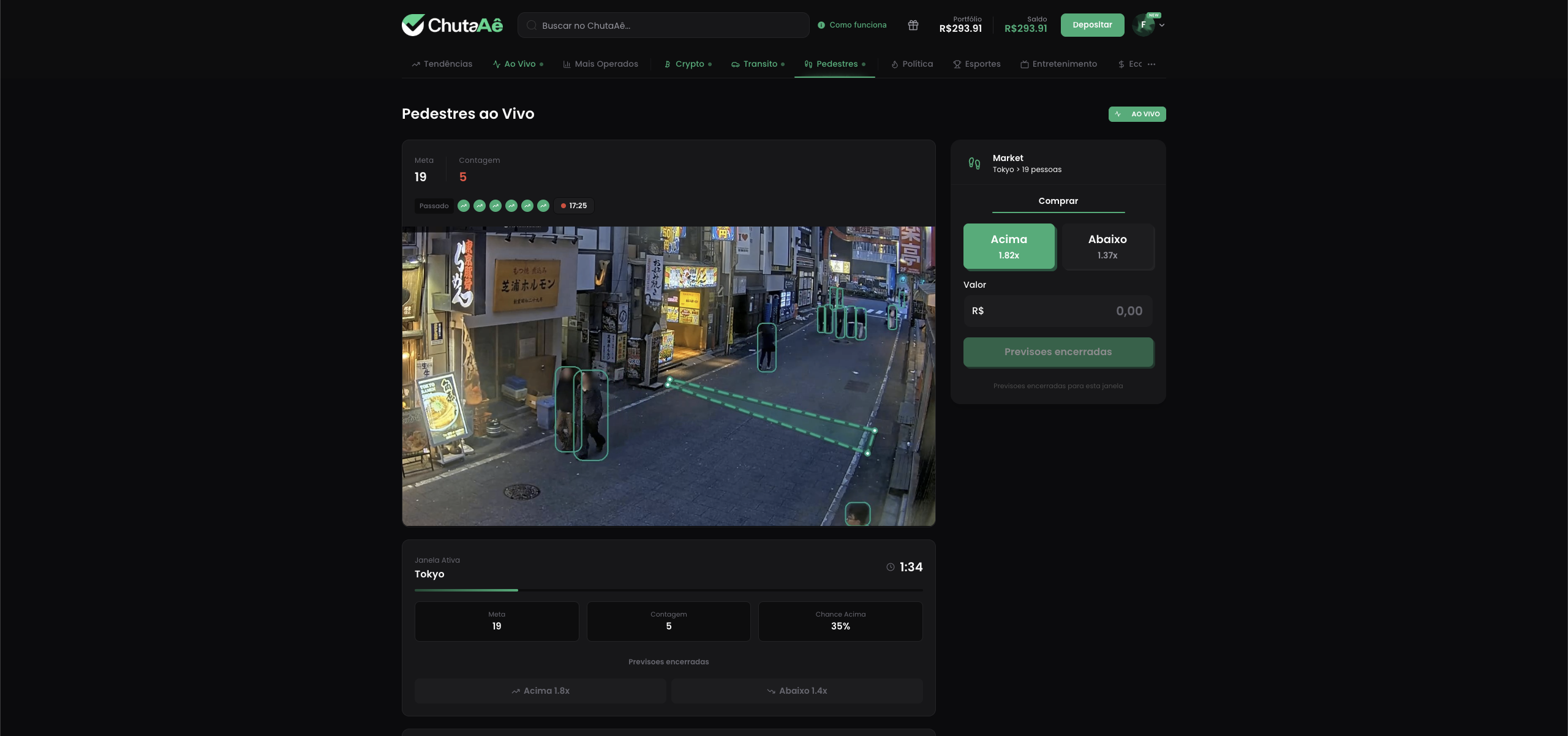Image resolution: width=1568 pixels, height=736 pixels.
Task: Expand the more categories ellipsis menu
Action: 1151,64
